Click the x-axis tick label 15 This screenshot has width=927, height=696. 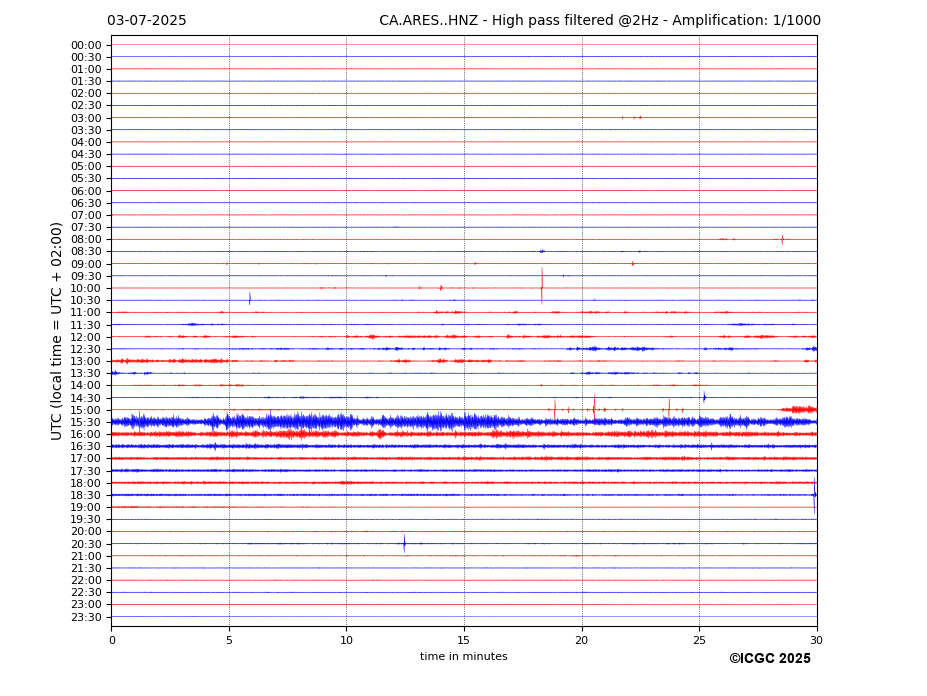pyautogui.click(x=464, y=640)
